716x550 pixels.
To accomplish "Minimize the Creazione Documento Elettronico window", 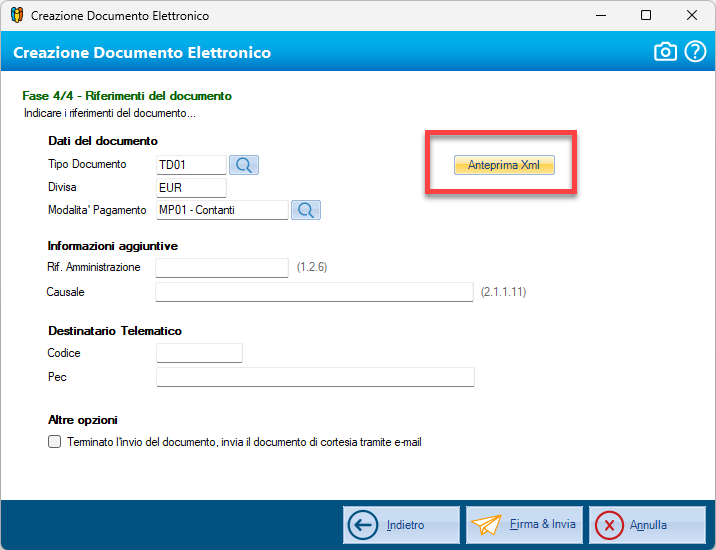I will 601,16.
